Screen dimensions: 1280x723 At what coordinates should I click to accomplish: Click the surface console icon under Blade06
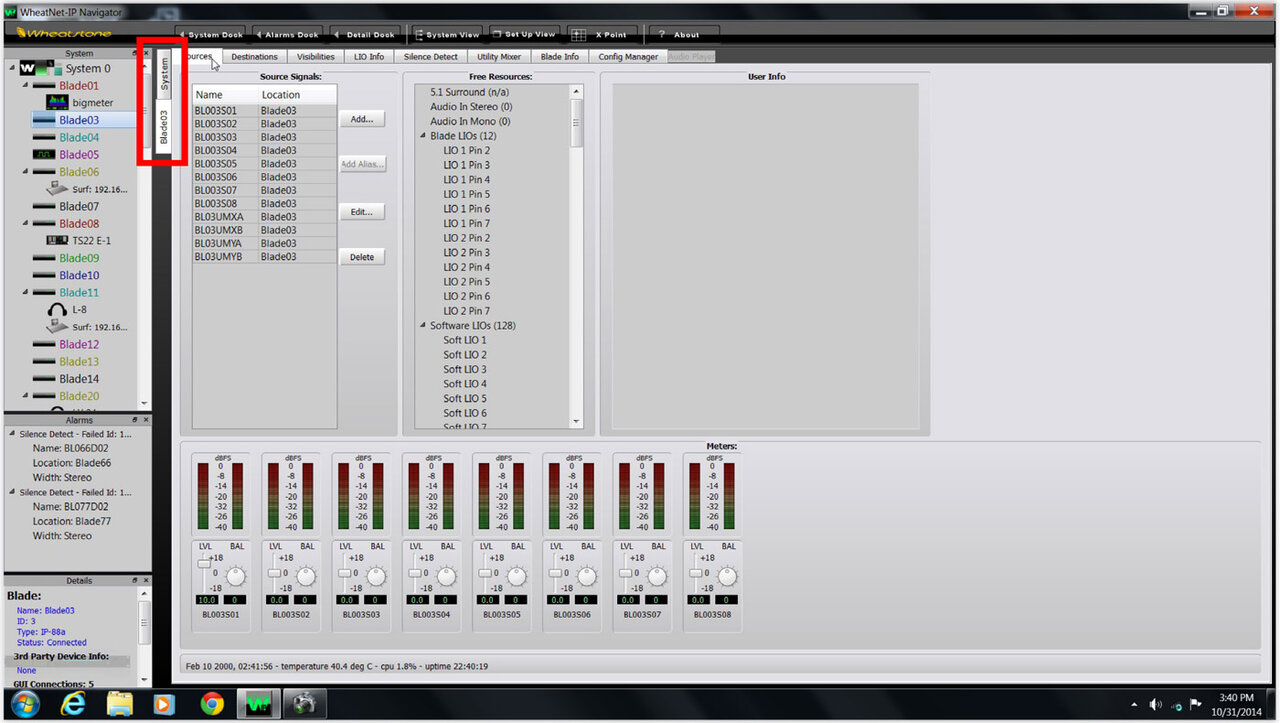pos(56,188)
